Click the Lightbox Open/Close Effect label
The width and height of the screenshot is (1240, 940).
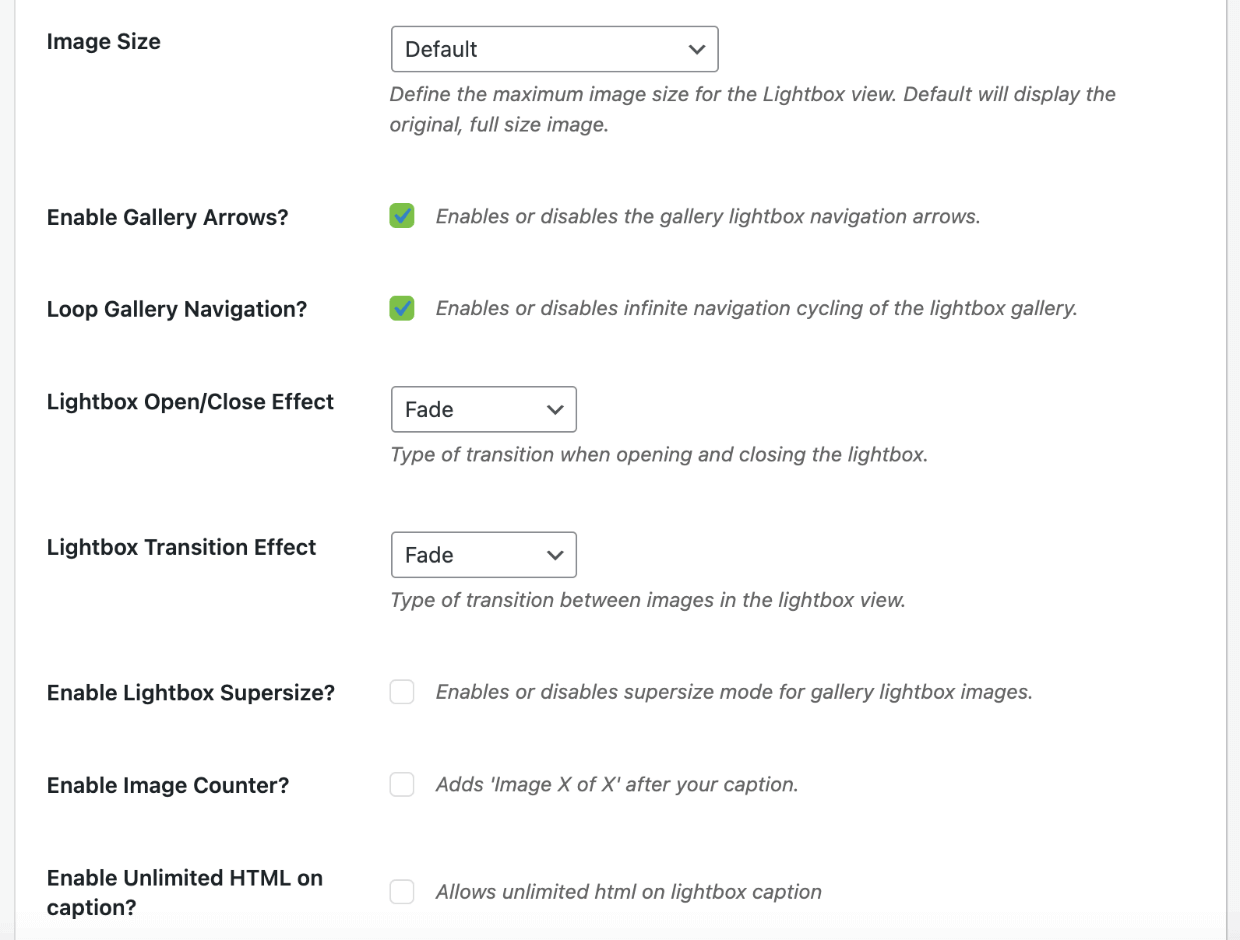point(190,402)
